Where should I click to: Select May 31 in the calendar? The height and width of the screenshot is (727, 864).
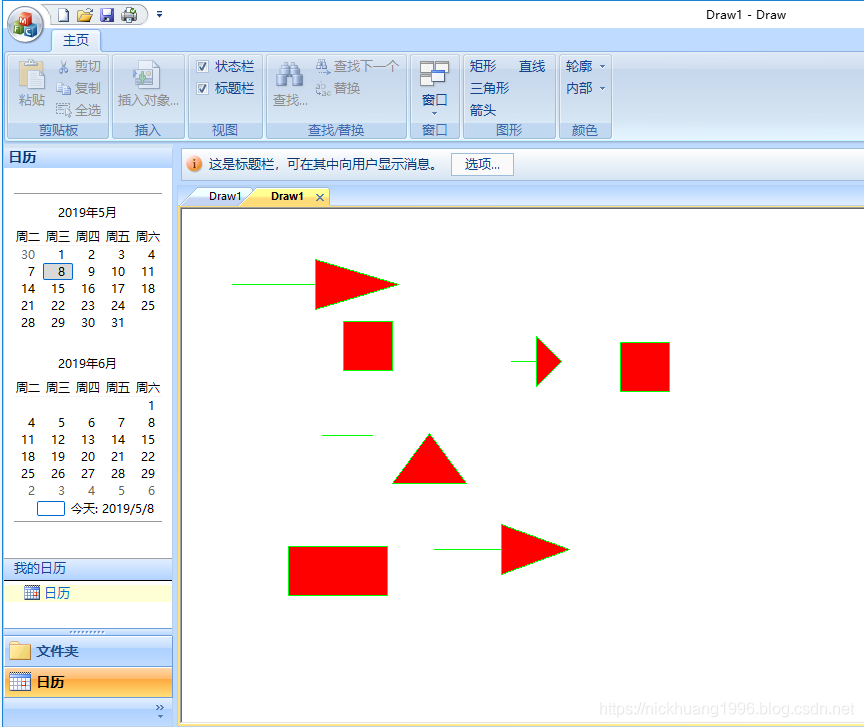[118, 323]
